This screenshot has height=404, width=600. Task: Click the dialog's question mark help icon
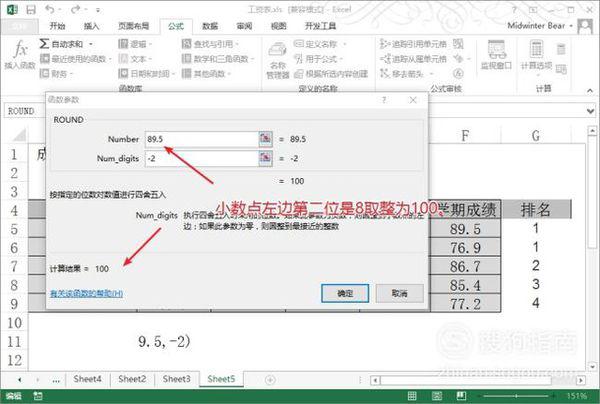tap(384, 101)
